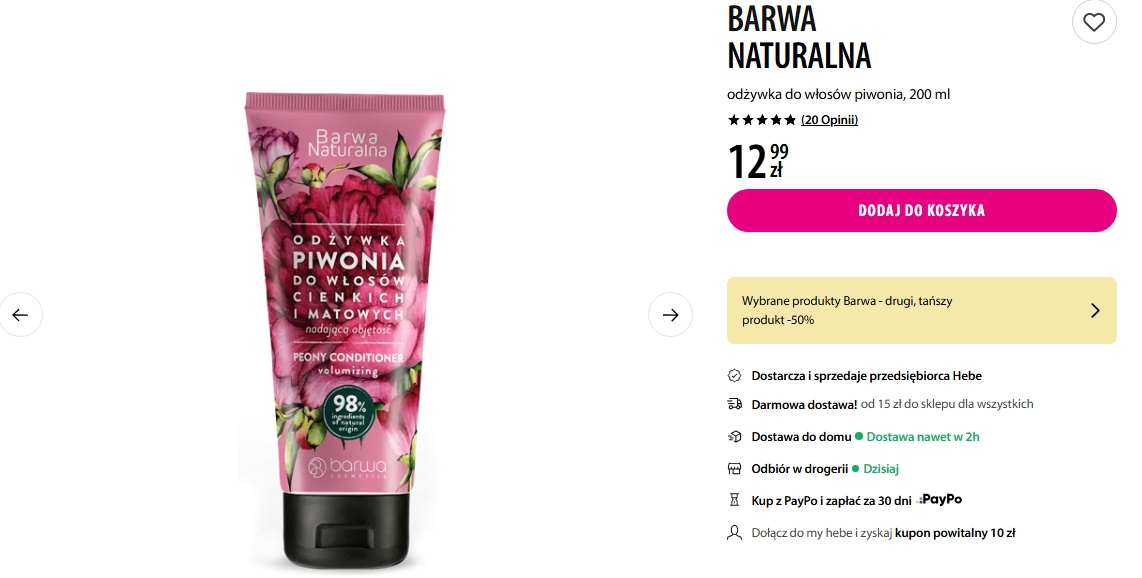Screen dimensions: 1142x578
Task: Click Darmowa dostawa! shipping info
Action: tap(804, 404)
